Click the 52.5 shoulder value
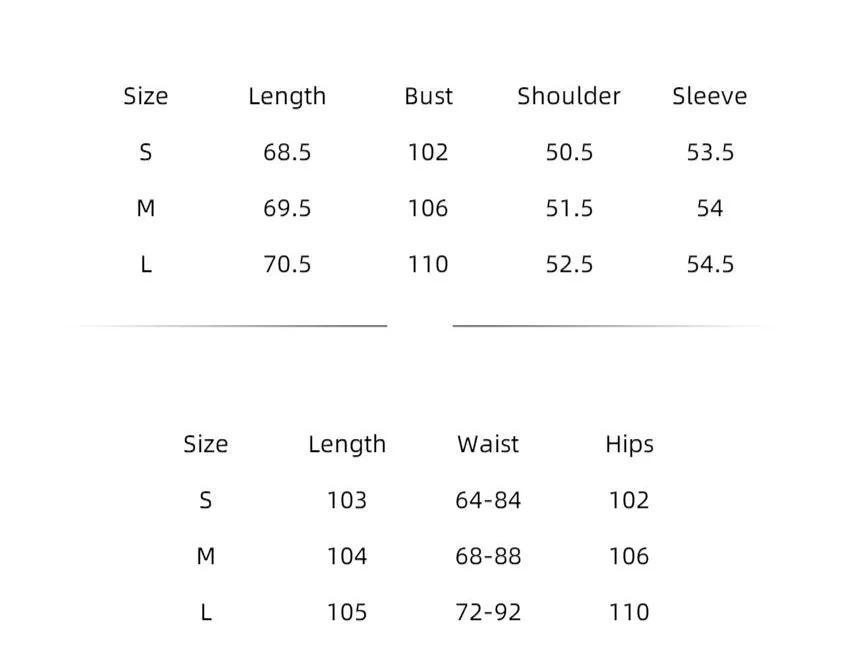 [x=569, y=265]
